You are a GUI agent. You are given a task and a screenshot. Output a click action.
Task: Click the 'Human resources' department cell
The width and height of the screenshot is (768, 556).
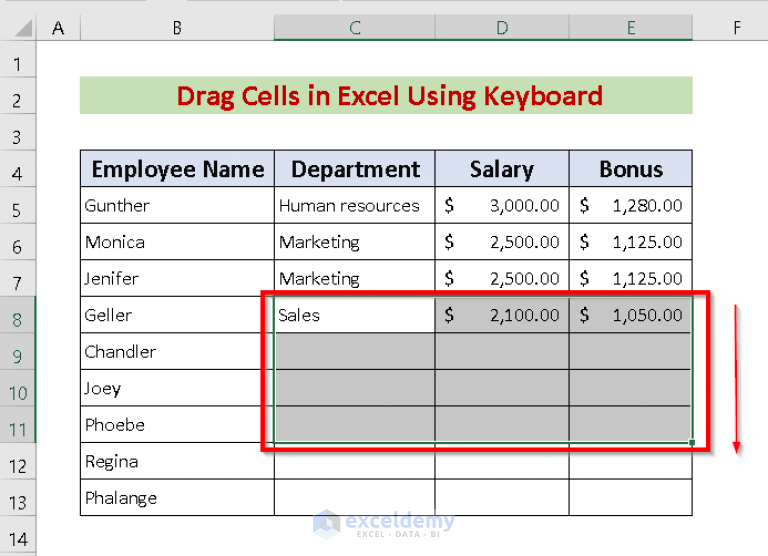[355, 206]
